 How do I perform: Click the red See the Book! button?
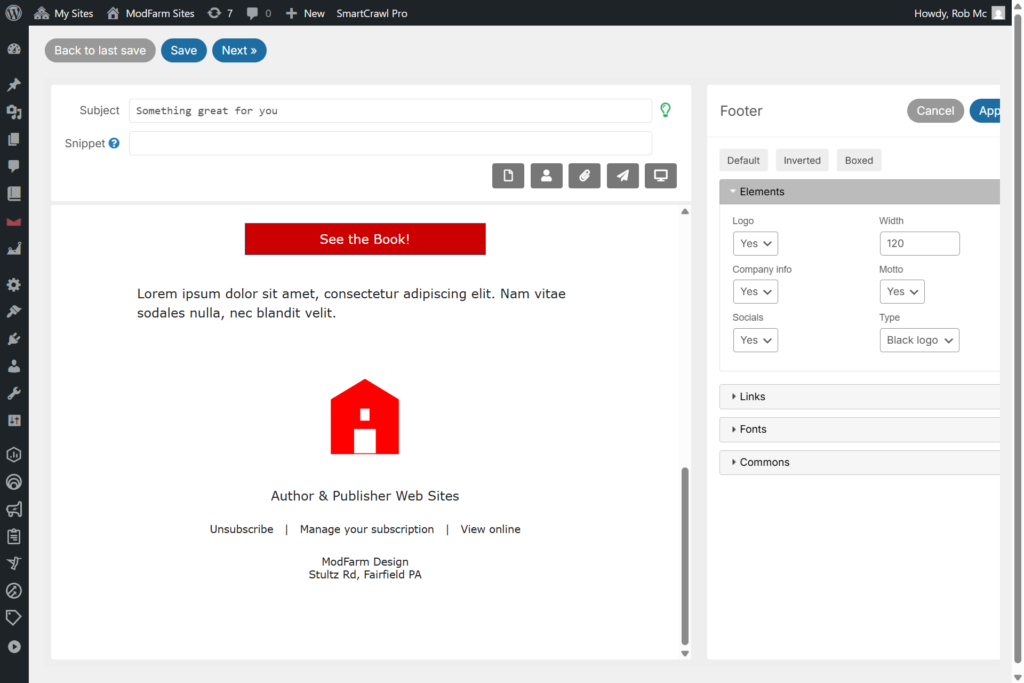point(365,239)
